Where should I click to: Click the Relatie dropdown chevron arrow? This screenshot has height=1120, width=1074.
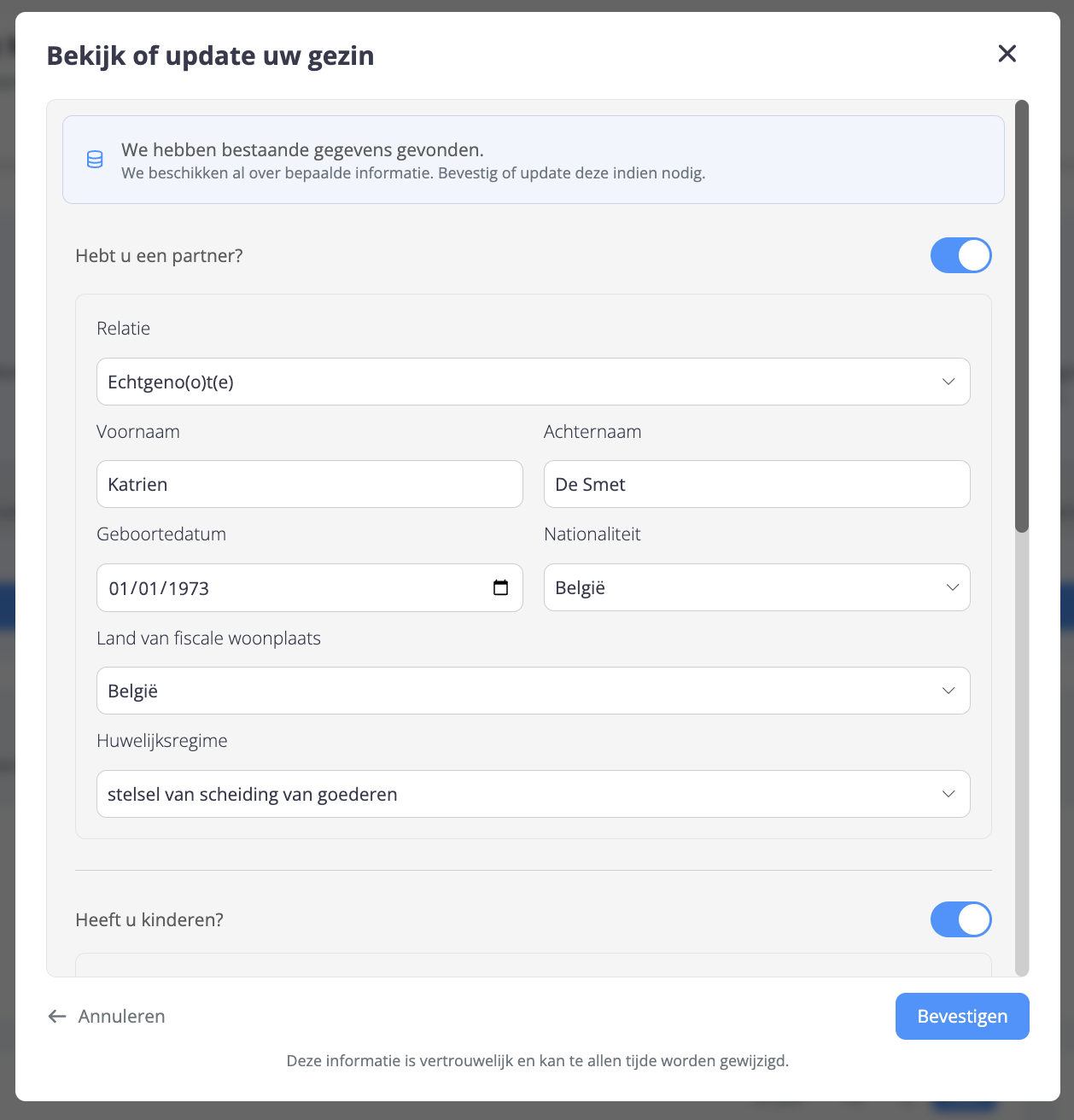949,382
